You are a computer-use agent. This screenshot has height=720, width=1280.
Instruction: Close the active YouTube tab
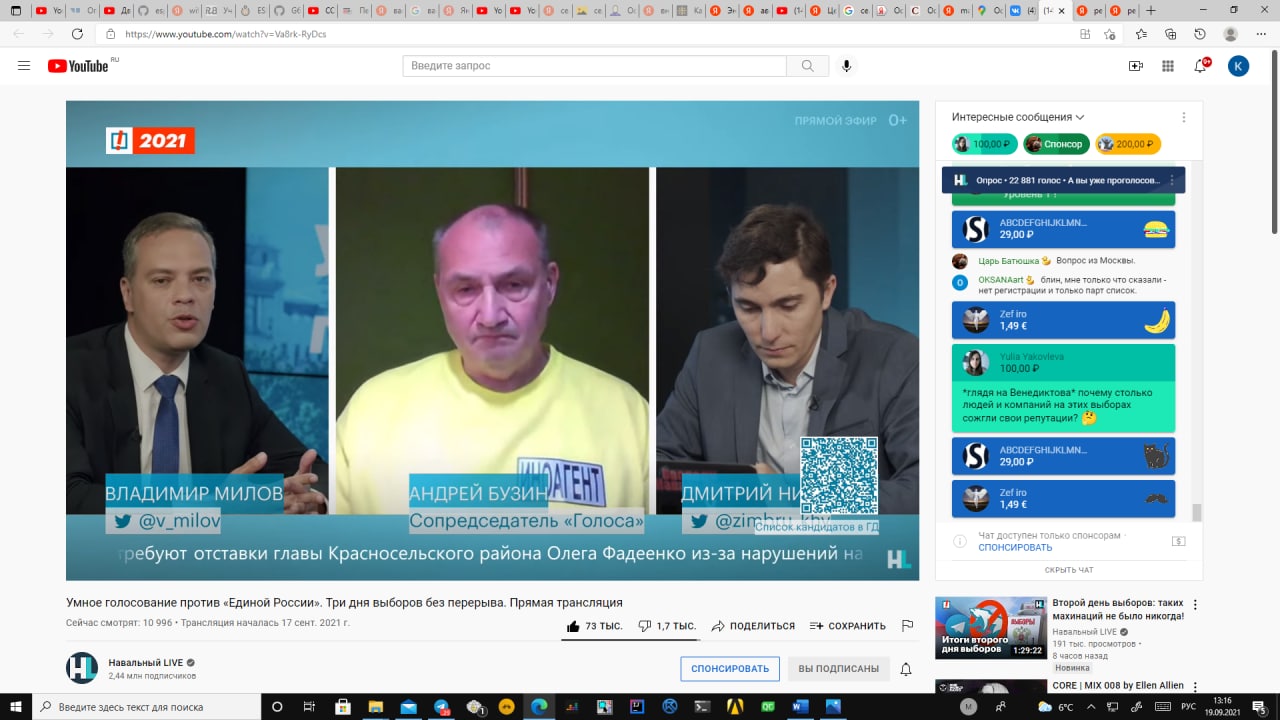pyautogui.click(x=1062, y=11)
